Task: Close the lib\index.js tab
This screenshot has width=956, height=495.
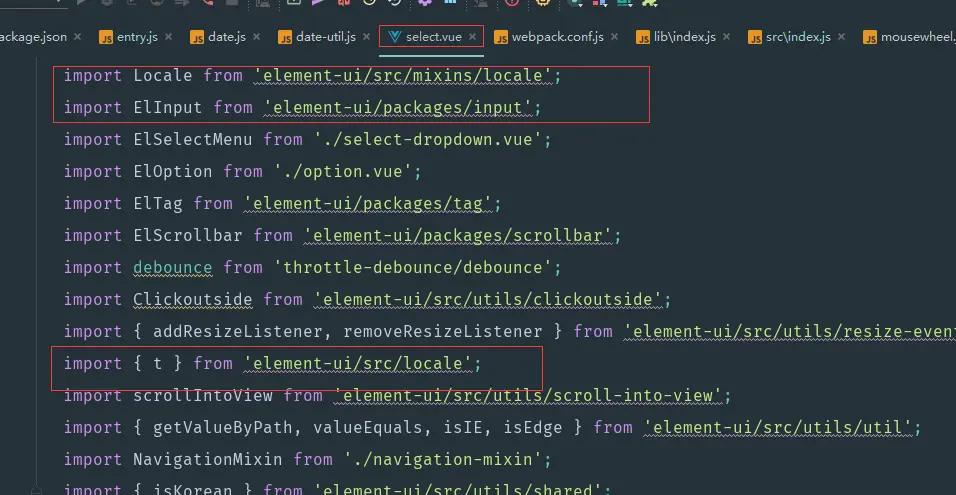Action: [x=727, y=37]
